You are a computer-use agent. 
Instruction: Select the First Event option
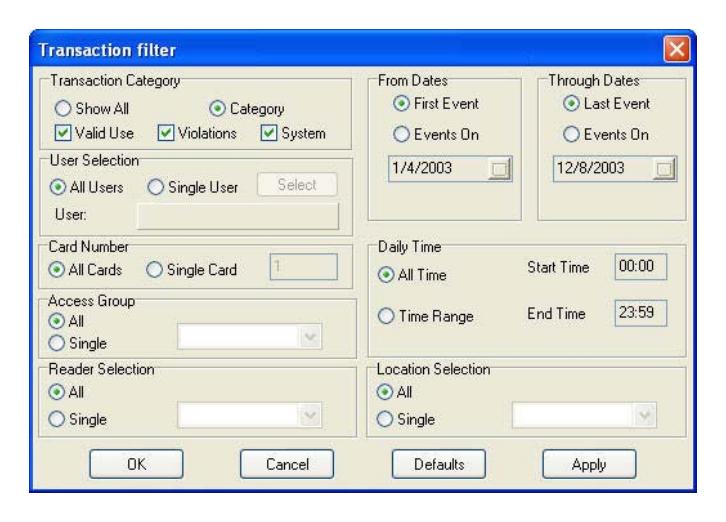point(401,103)
